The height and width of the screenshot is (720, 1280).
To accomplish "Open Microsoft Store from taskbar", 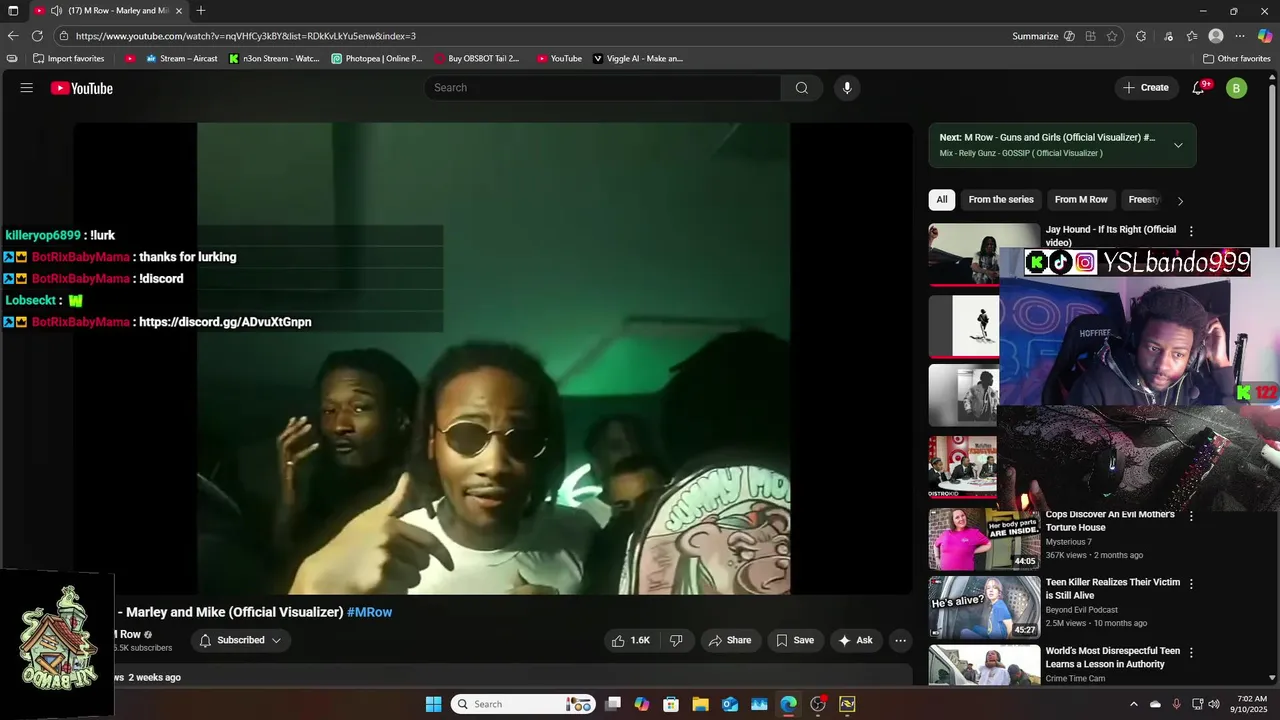I will 671,704.
